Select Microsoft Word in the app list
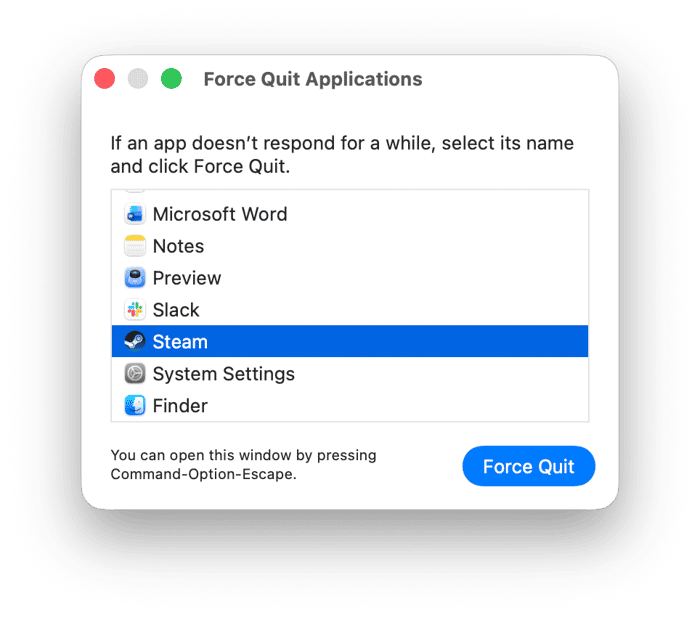700x617 pixels. point(220,214)
